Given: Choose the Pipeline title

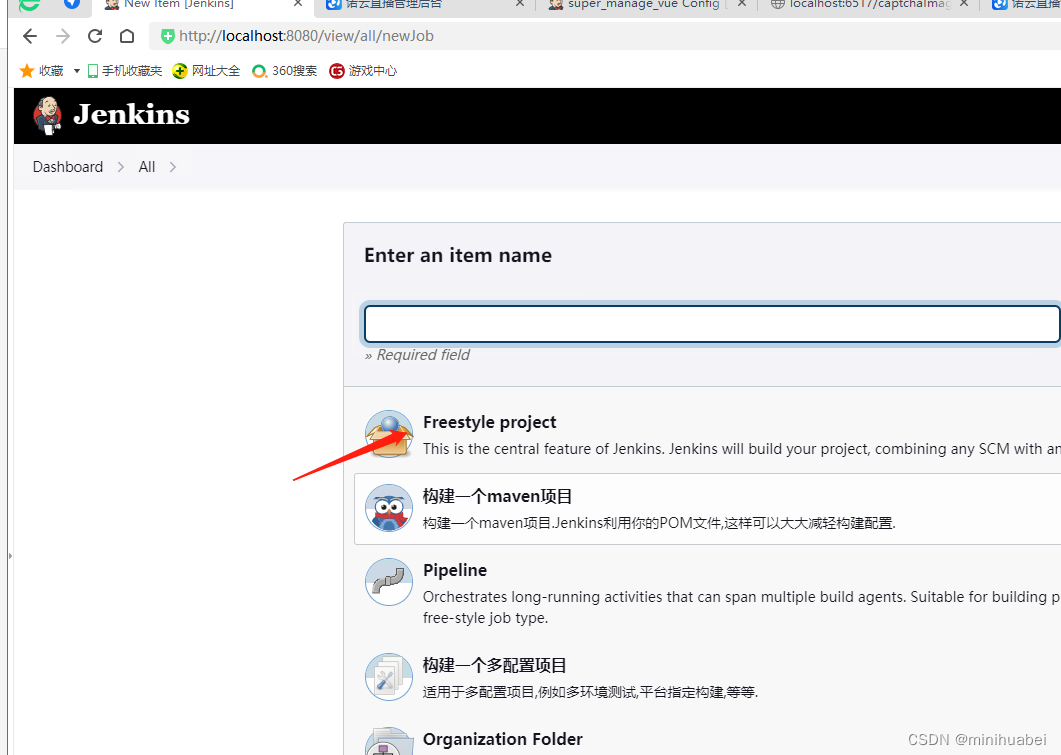Looking at the screenshot, I should pyautogui.click(x=455, y=570).
